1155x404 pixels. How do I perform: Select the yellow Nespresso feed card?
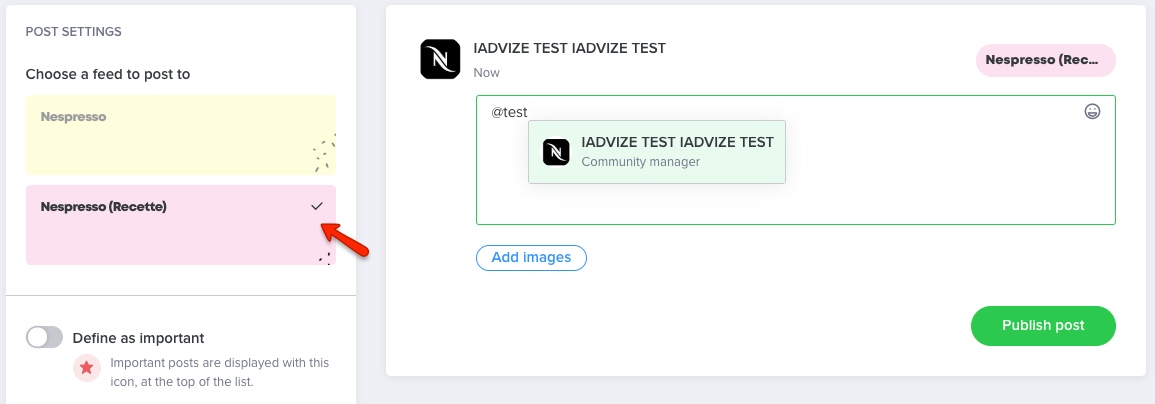click(x=181, y=135)
